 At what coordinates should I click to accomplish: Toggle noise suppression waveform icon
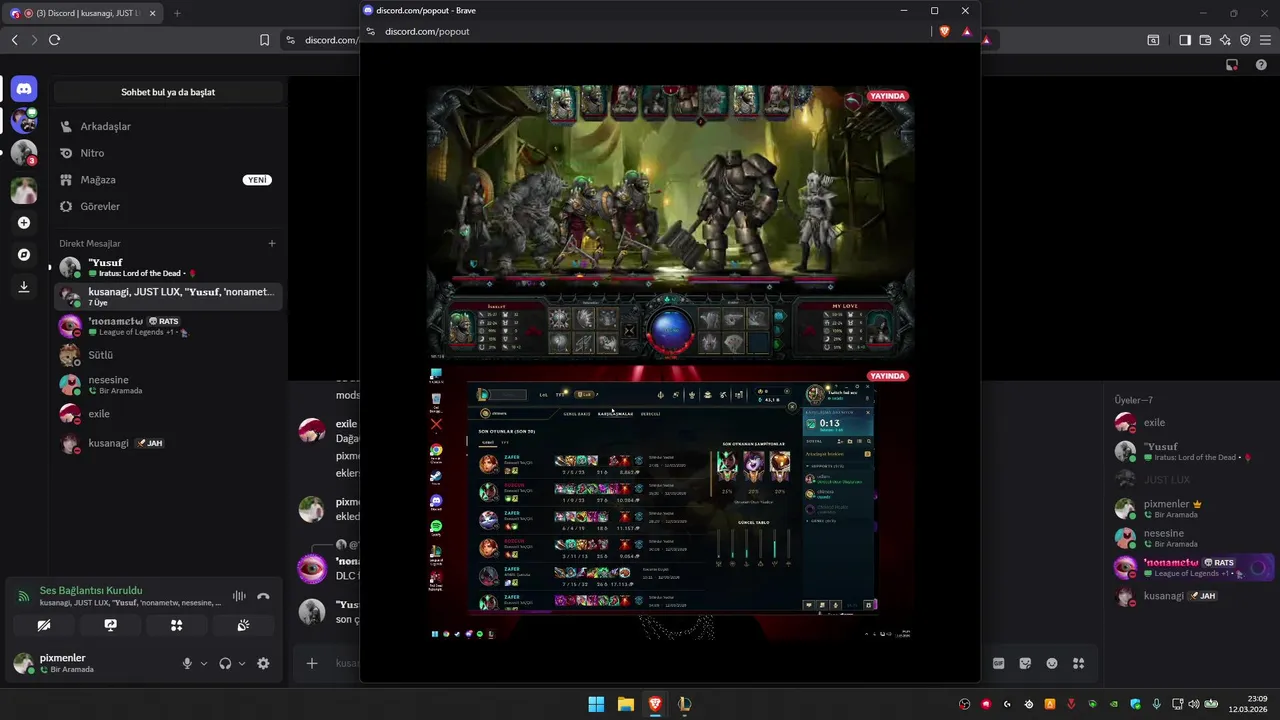(239, 596)
